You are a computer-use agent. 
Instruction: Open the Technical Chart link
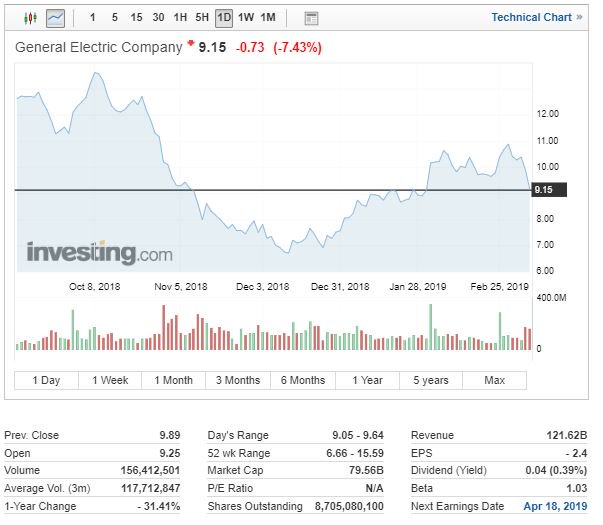[x=537, y=17]
